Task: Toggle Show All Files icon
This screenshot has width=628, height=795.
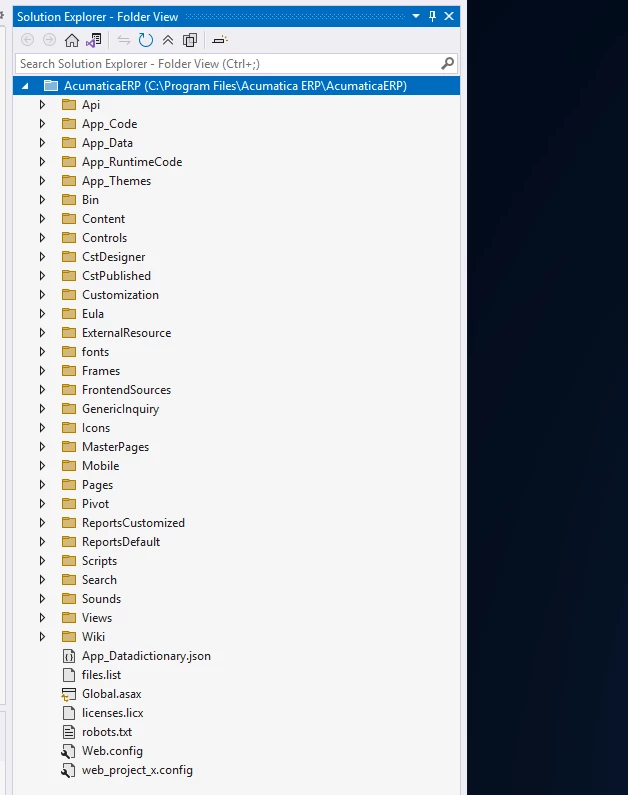Action: coord(190,40)
